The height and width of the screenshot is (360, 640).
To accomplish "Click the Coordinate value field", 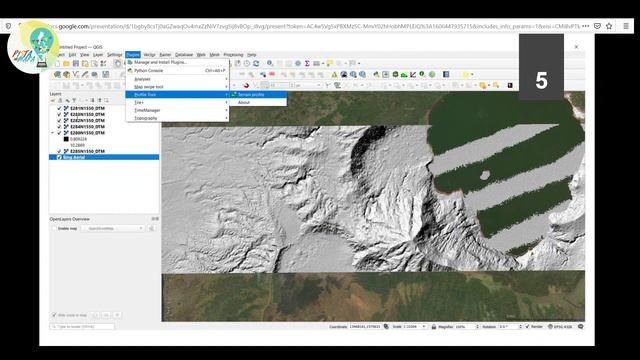I will (365, 327).
